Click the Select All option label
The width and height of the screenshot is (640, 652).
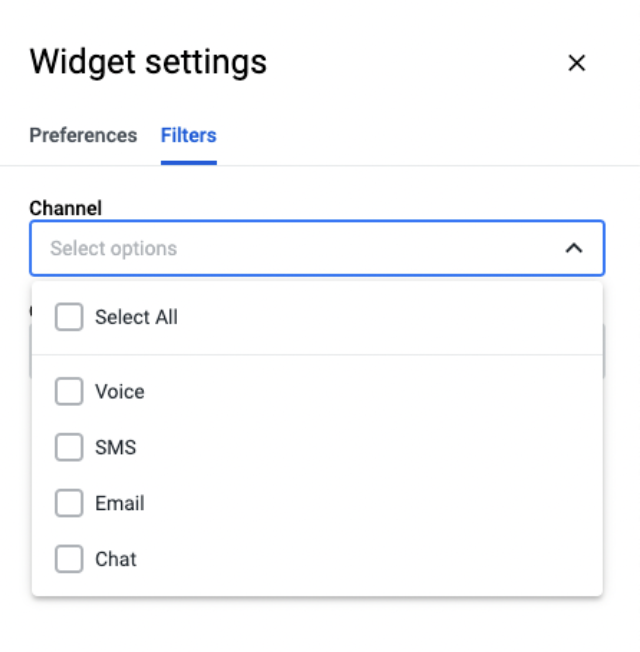[x=136, y=317]
